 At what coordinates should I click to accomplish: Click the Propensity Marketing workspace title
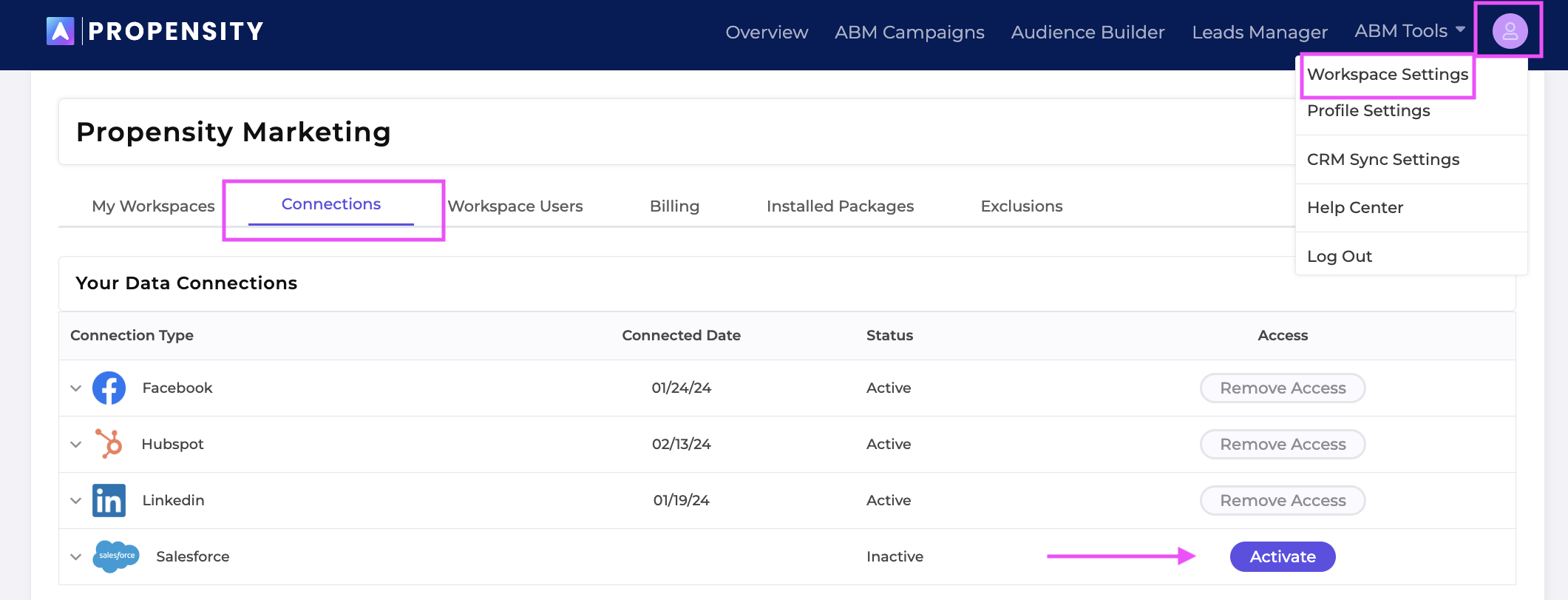click(233, 132)
